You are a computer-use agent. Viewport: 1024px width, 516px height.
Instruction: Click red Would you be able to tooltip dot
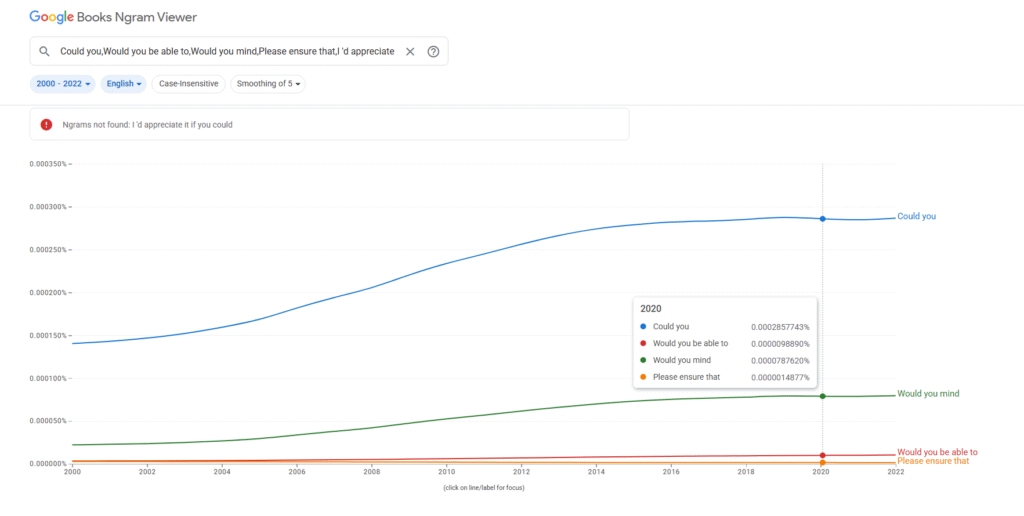[x=643, y=343]
